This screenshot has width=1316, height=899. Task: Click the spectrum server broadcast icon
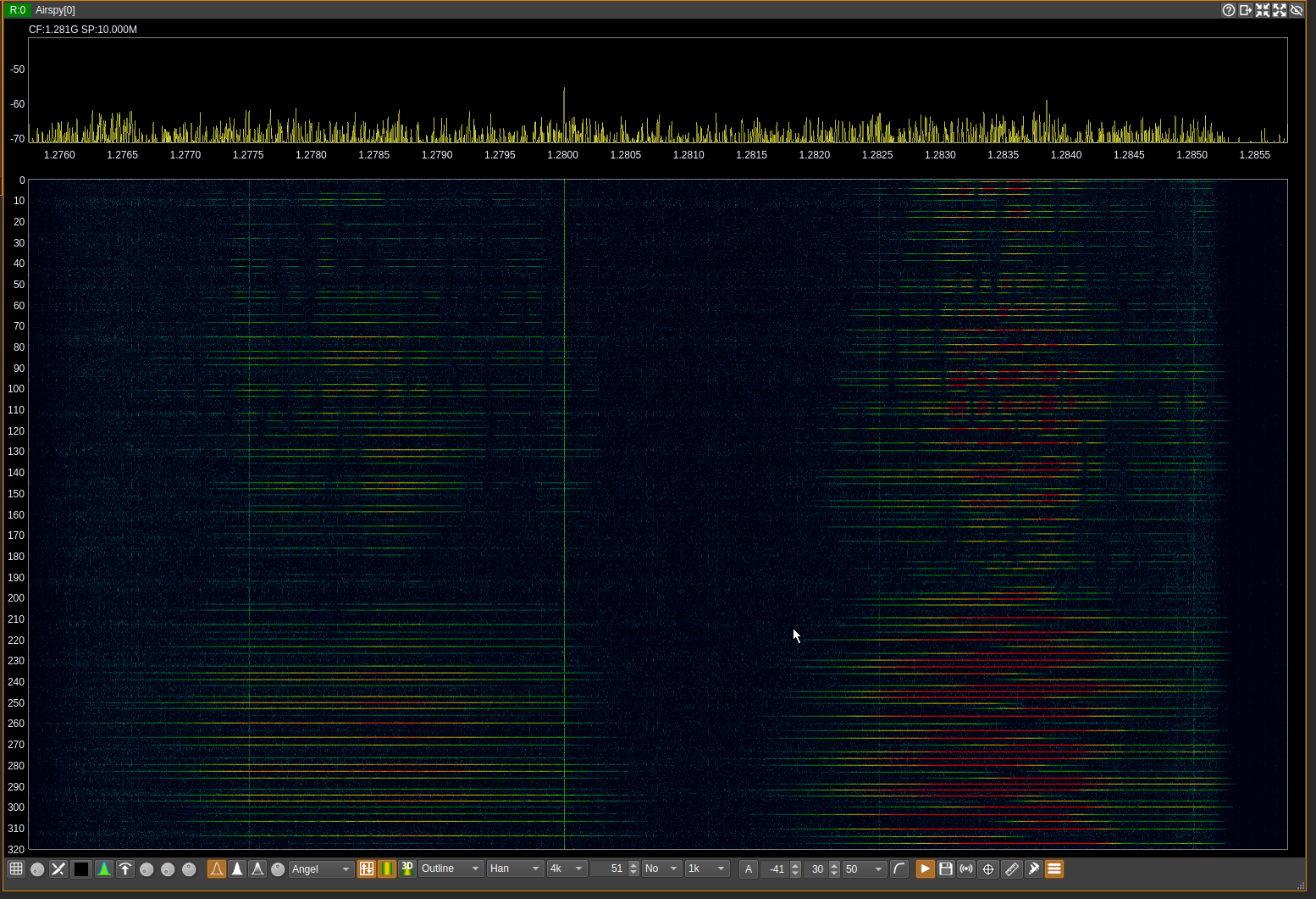pyautogui.click(x=966, y=869)
